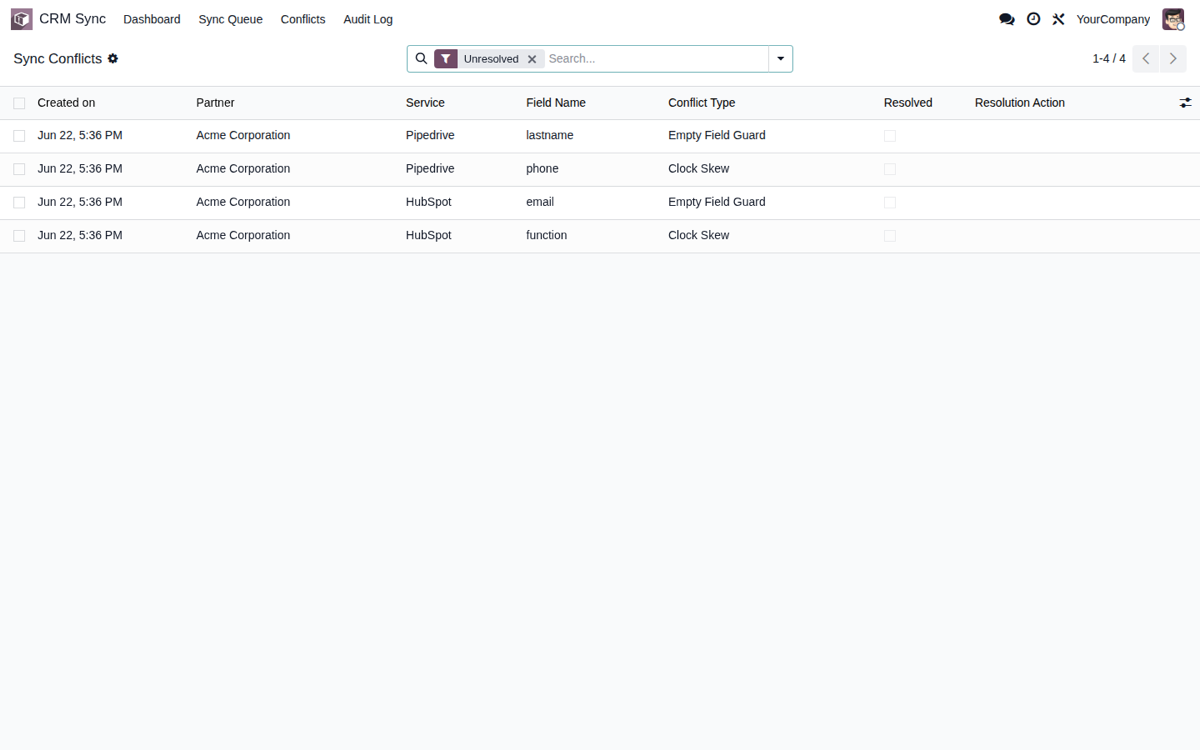
Task: Open the Sync Queue menu
Action: coord(230,19)
